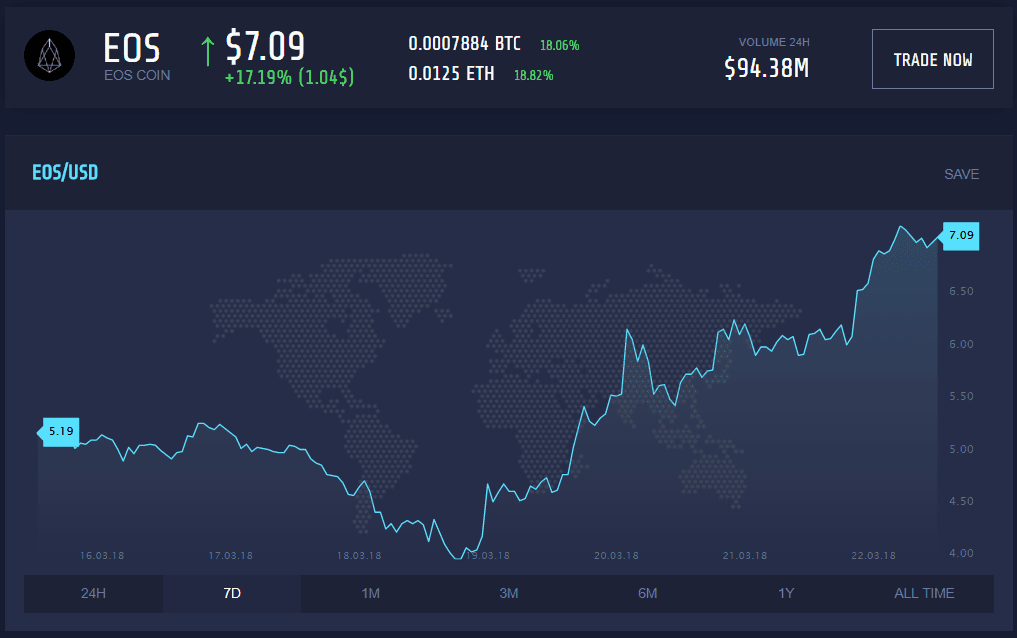Screen dimensions: 1017x638
Task: Click the 18.82% ETH change
Action: point(534,75)
